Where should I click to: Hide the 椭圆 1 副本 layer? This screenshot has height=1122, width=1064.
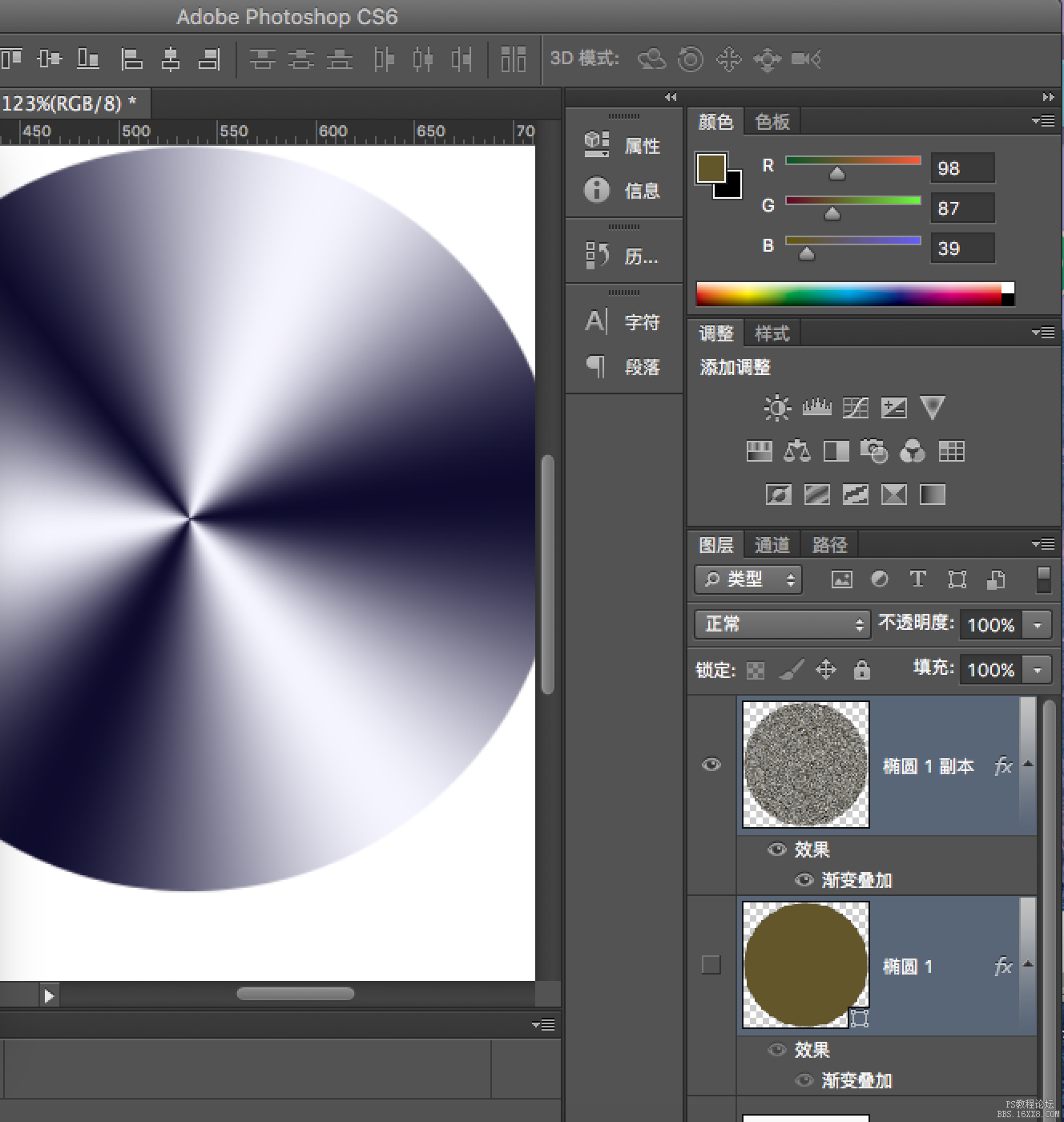click(711, 765)
